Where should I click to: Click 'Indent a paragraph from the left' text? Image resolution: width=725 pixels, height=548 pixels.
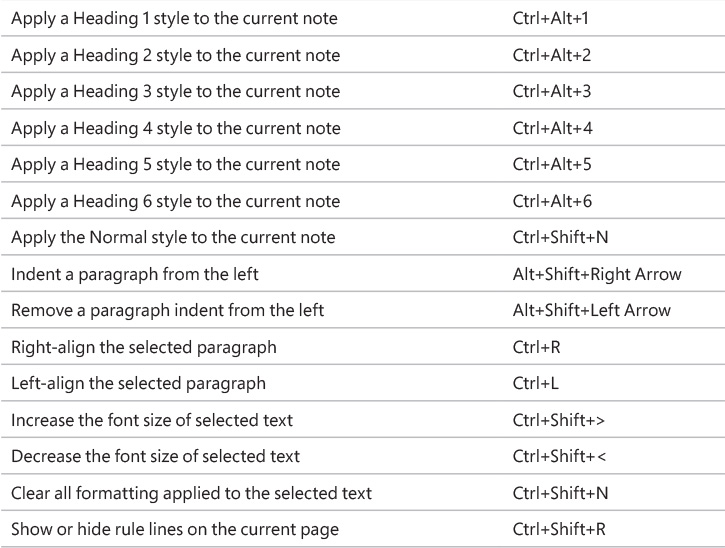pyautogui.click(x=135, y=274)
